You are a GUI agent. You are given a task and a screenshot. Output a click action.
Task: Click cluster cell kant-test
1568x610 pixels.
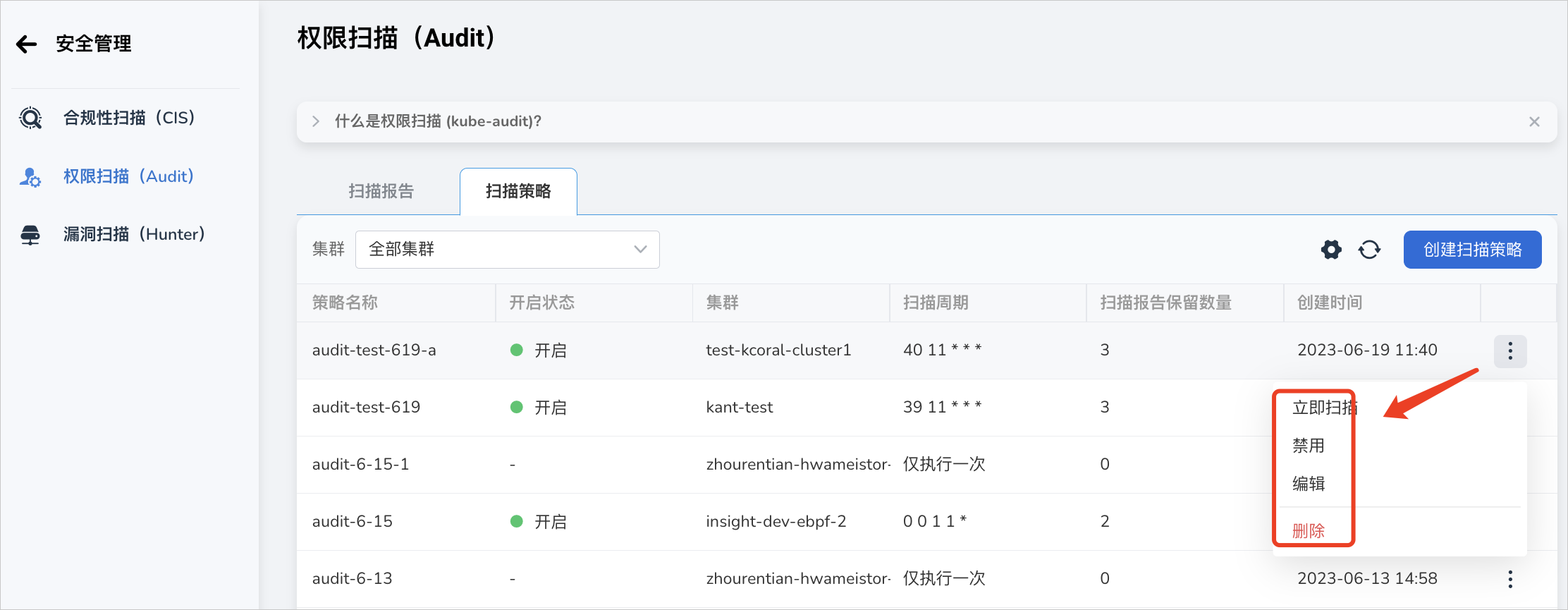[740, 407]
